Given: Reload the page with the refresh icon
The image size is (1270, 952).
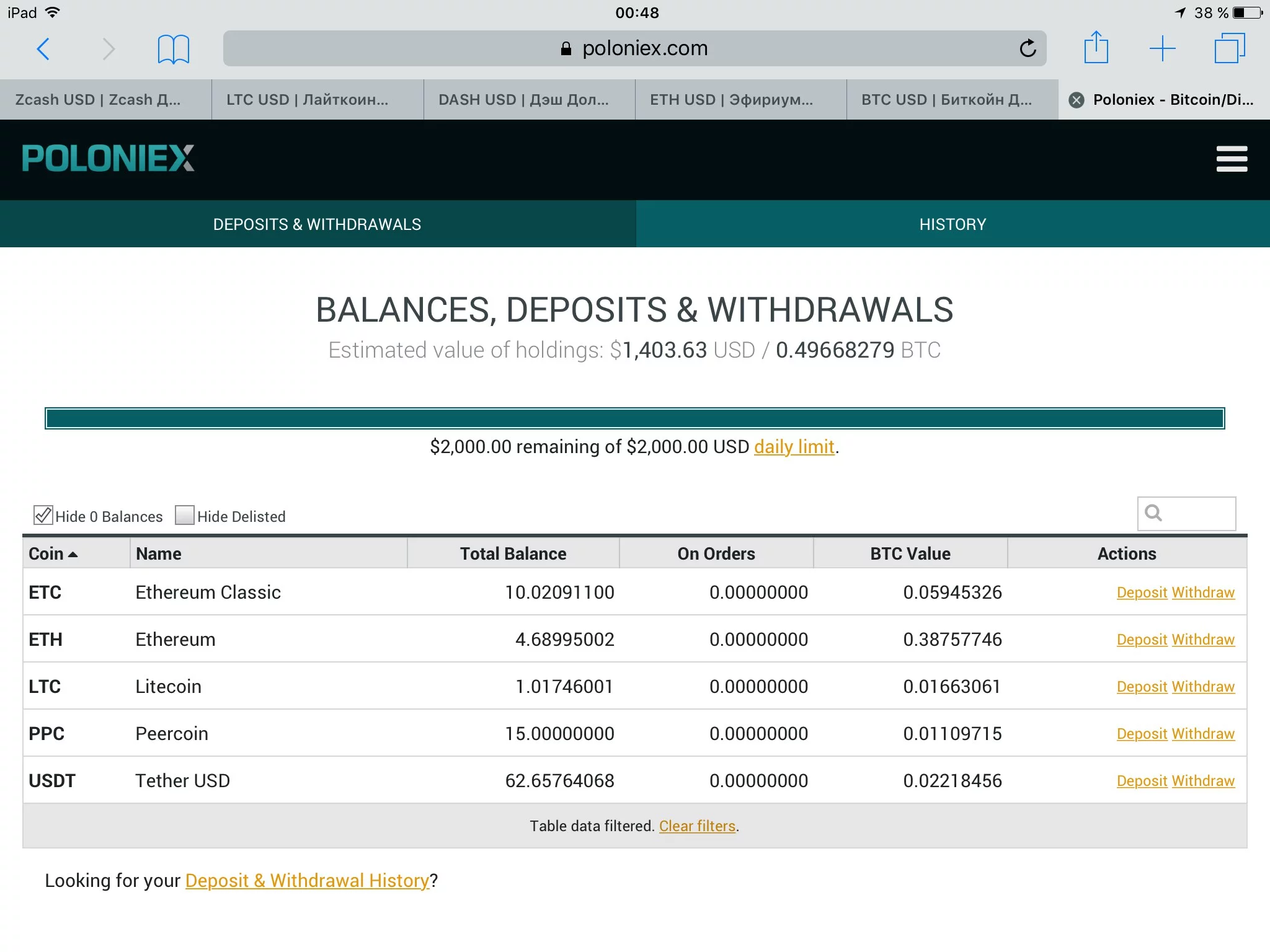Looking at the screenshot, I should [1028, 48].
